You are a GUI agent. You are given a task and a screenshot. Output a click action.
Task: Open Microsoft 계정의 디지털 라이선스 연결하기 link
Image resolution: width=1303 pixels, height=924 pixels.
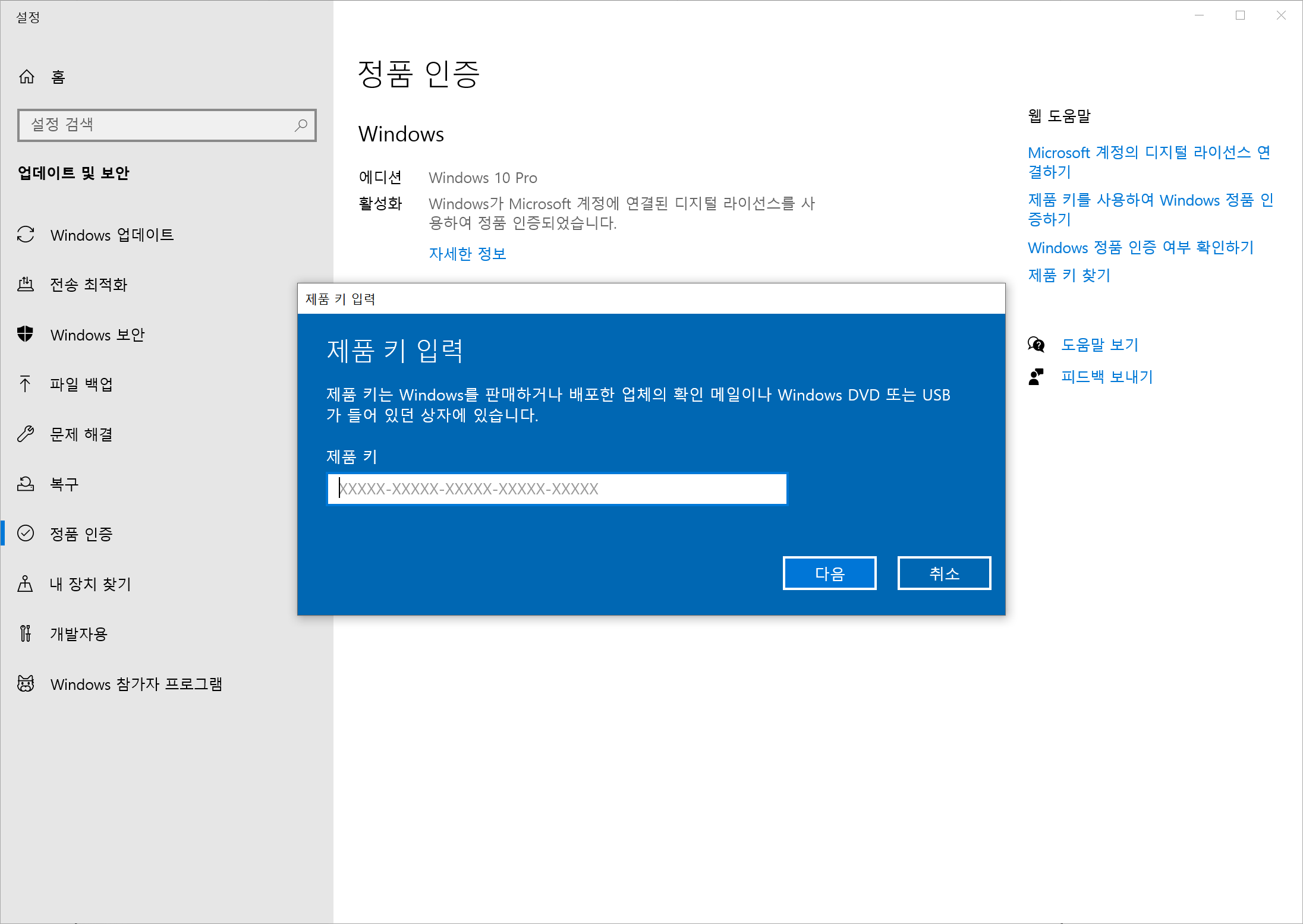click(x=1149, y=162)
